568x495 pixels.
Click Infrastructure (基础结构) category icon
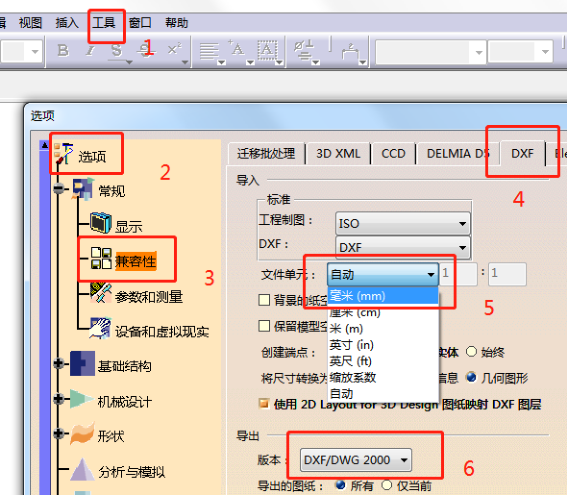[x=82, y=363]
